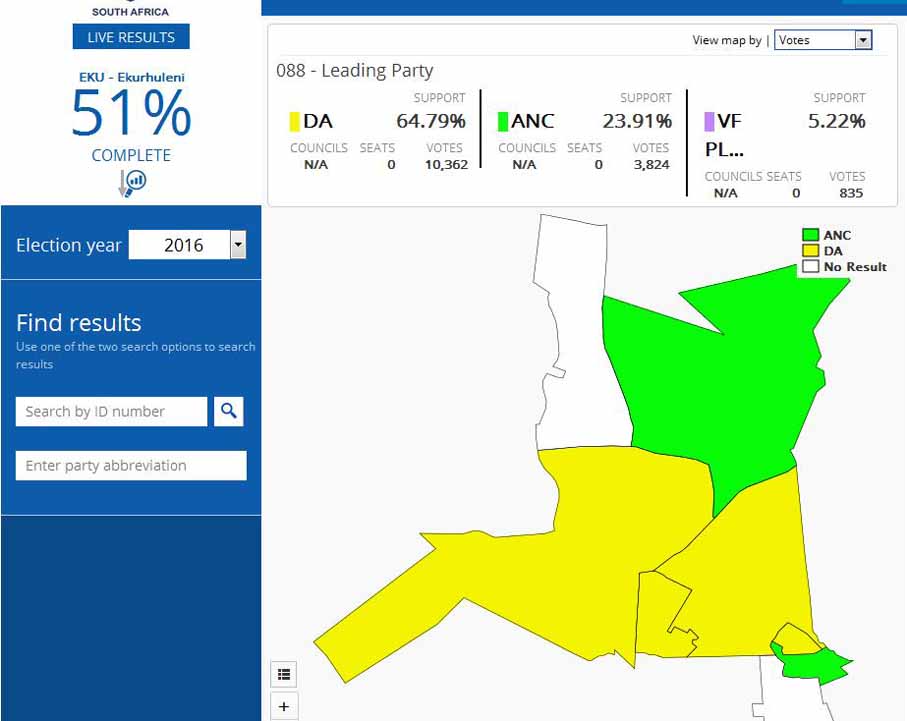Click VF PL votes count 835
This screenshot has height=721, width=907.
pyautogui.click(x=851, y=193)
